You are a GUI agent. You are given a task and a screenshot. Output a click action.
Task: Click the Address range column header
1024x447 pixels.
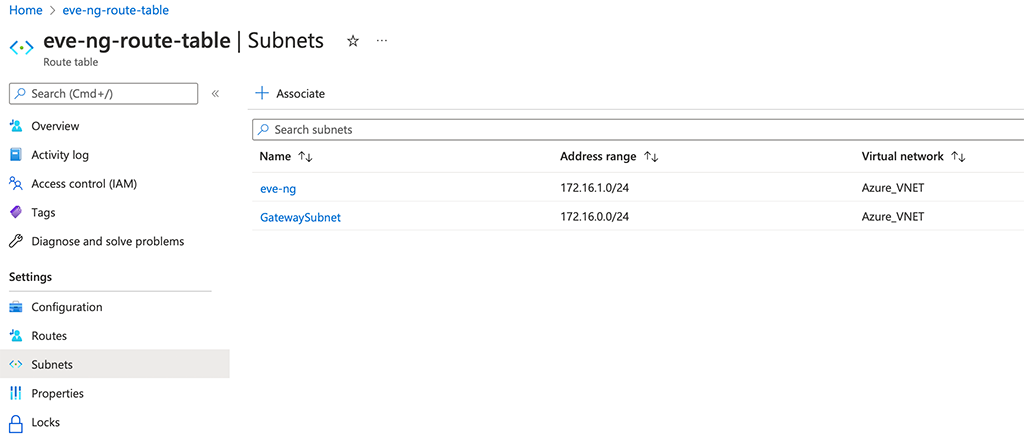(598, 157)
